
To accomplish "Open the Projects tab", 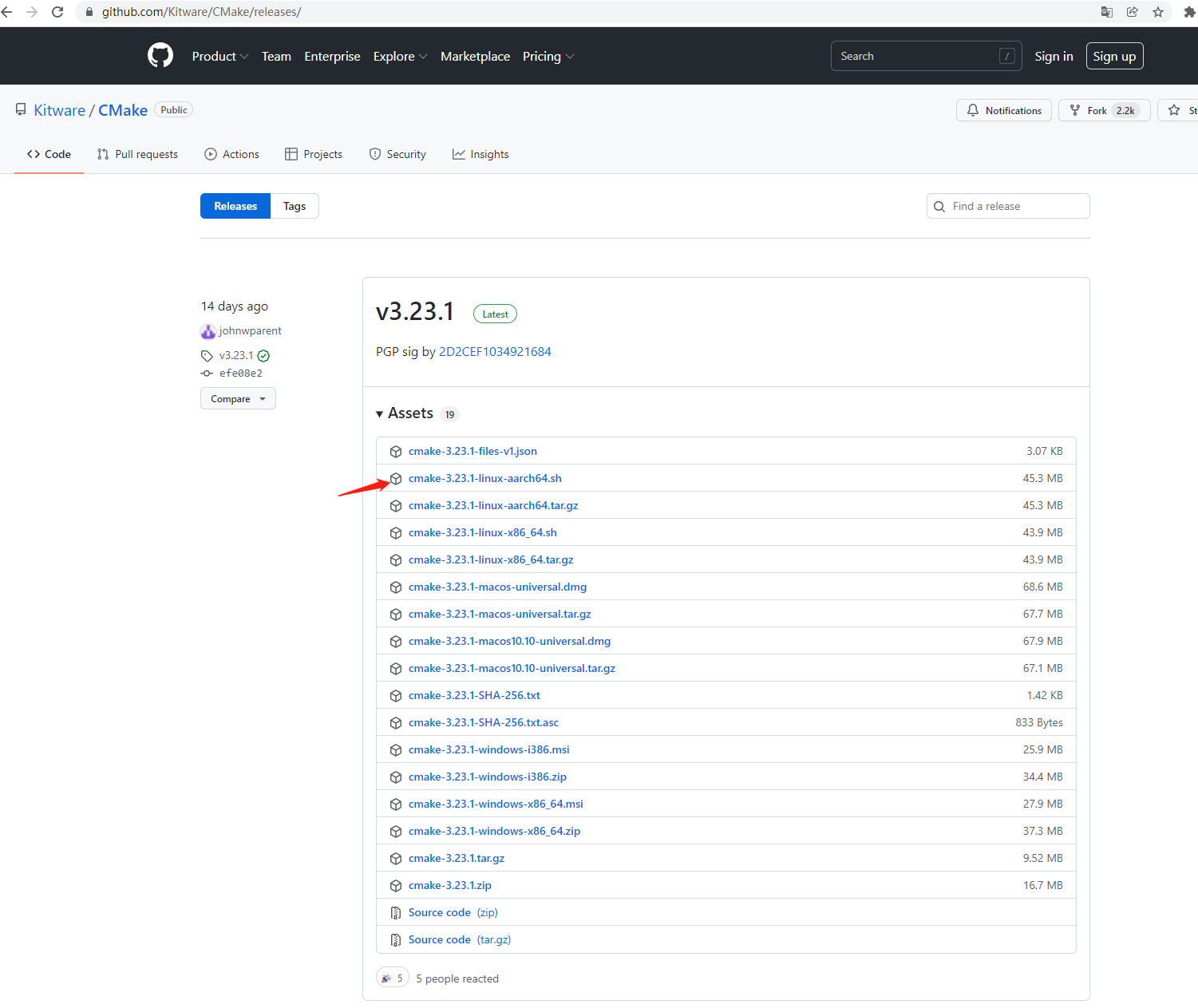I will (314, 154).
